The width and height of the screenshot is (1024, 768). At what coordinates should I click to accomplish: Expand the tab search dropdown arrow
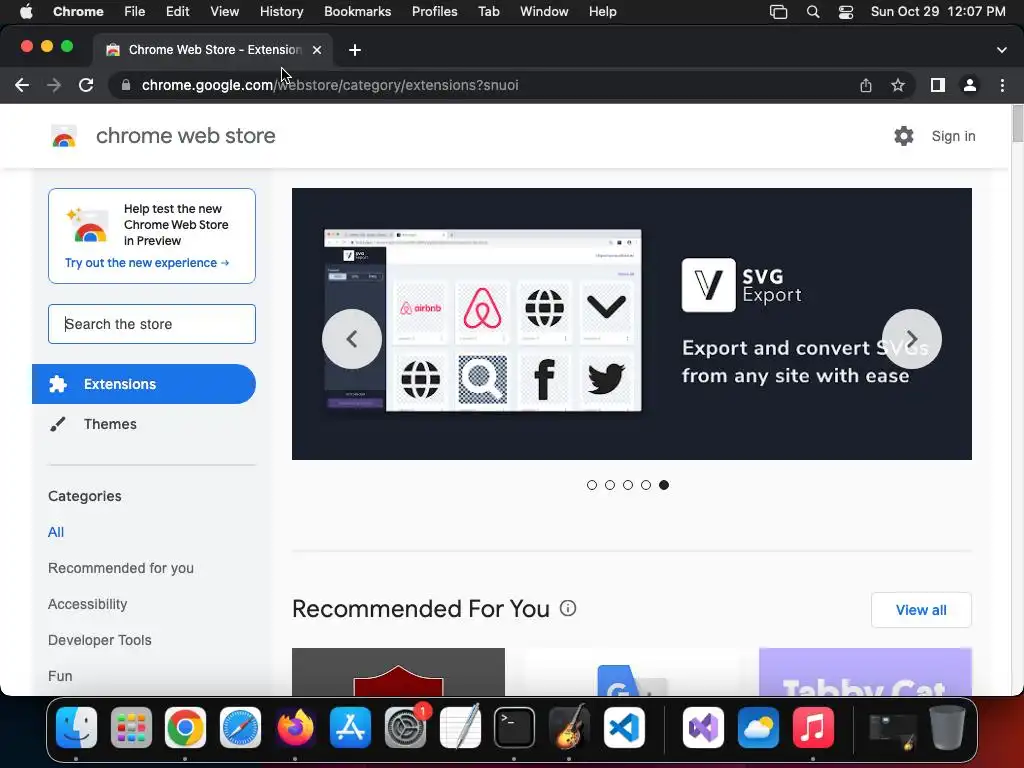[1002, 50]
